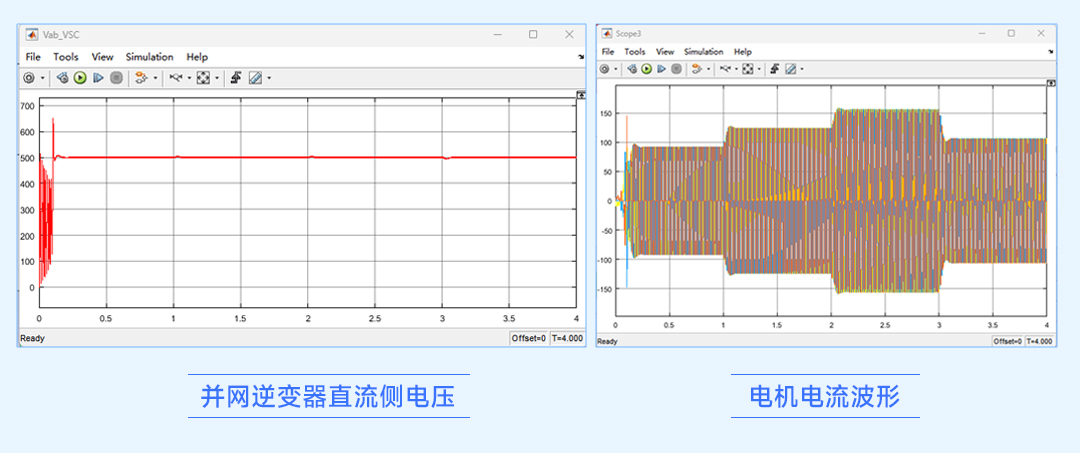Click T=4.000 in Vab_VSC status bar

[x=568, y=338]
